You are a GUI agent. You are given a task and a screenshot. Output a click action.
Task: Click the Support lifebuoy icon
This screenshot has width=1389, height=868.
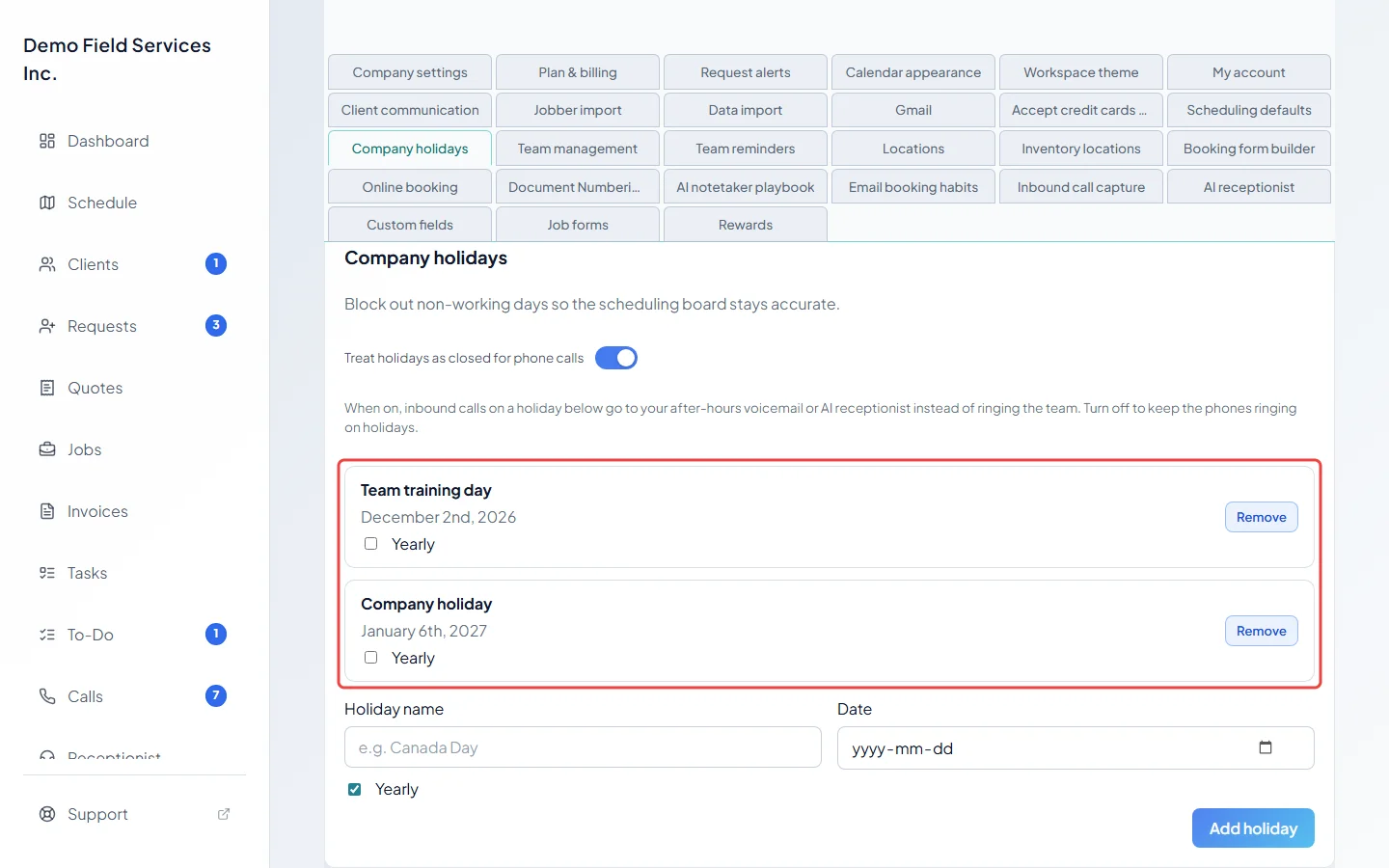47,814
